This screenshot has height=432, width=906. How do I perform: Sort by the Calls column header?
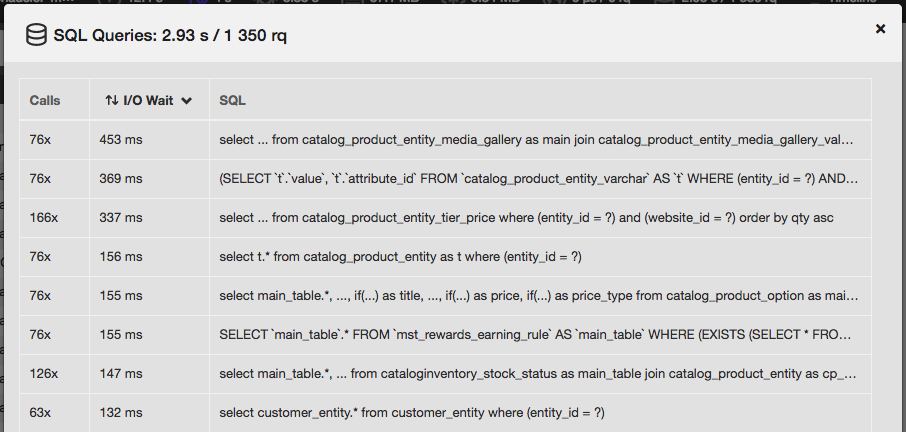click(44, 100)
